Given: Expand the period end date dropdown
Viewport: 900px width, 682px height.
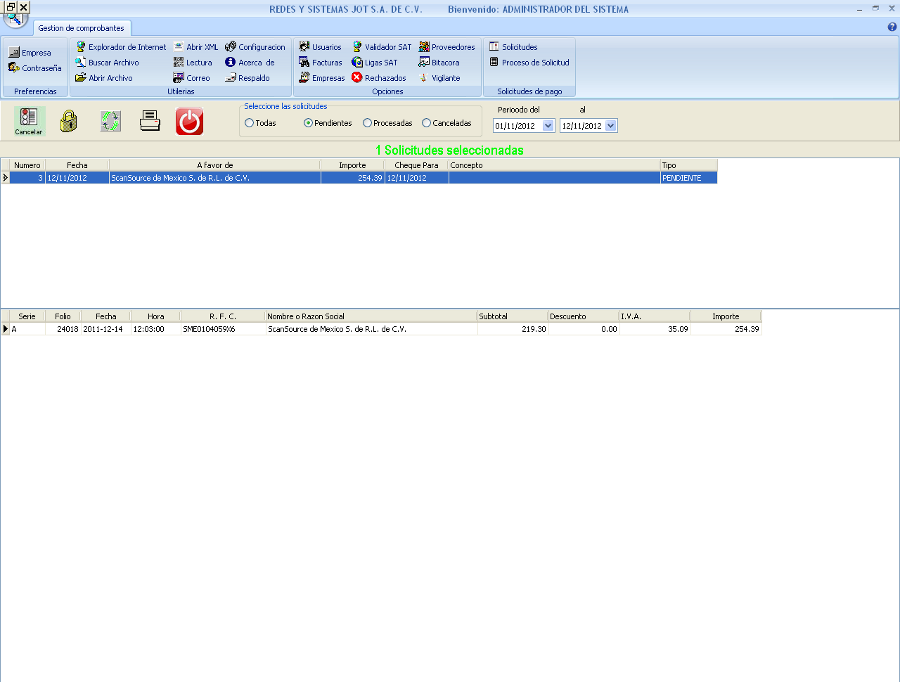Looking at the screenshot, I should point(611,126).
